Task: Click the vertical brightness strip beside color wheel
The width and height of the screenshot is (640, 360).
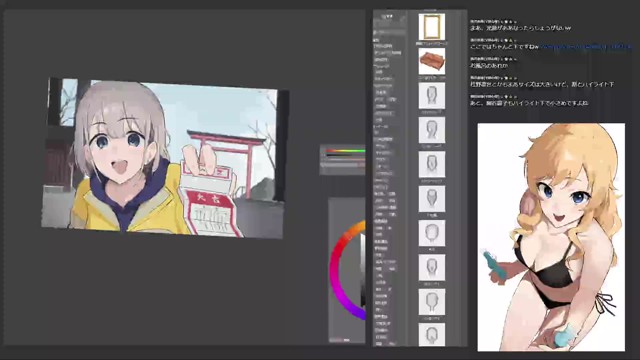Action: pos(362,269)
